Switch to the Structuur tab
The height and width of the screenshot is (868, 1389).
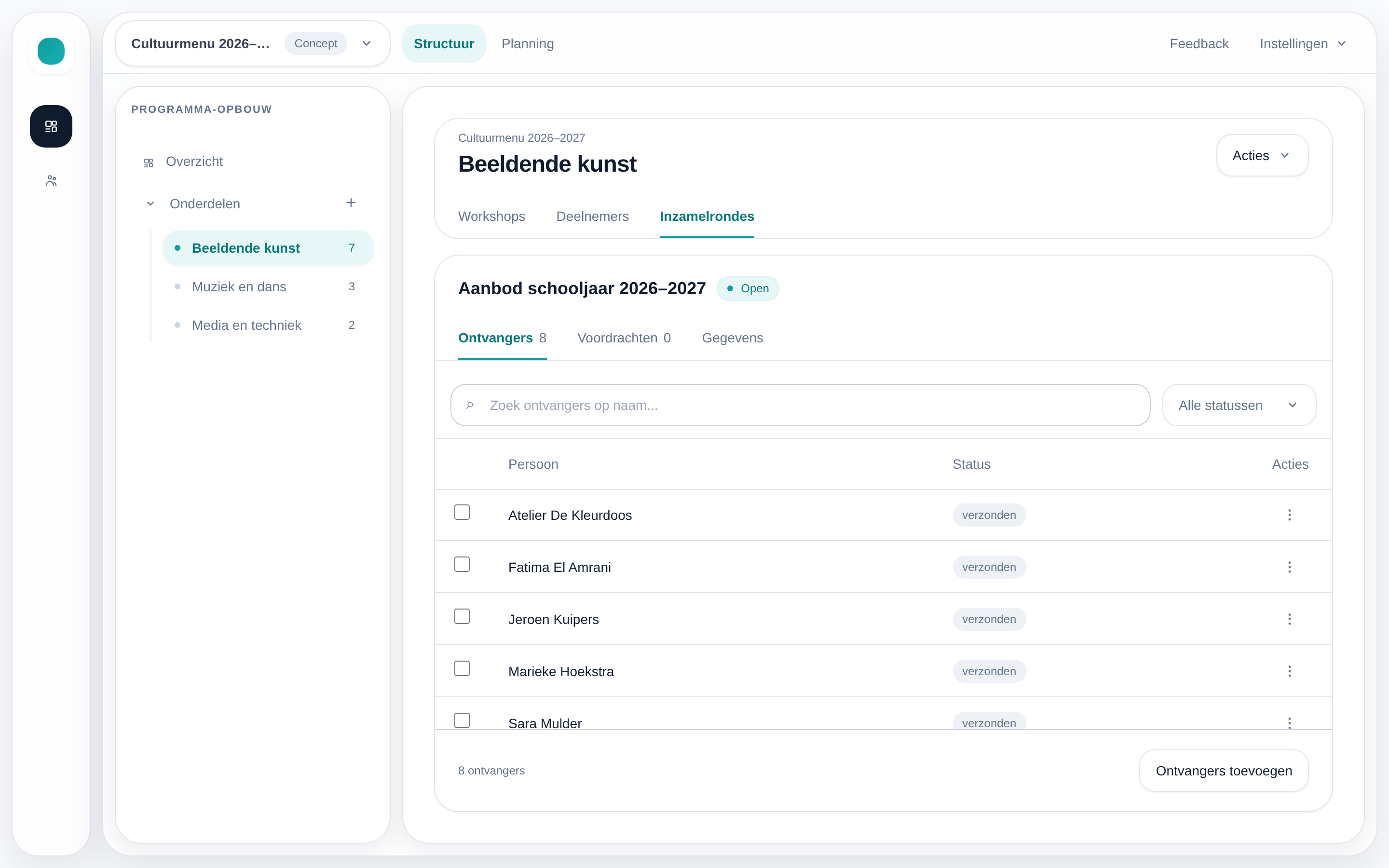pos(444,43)
